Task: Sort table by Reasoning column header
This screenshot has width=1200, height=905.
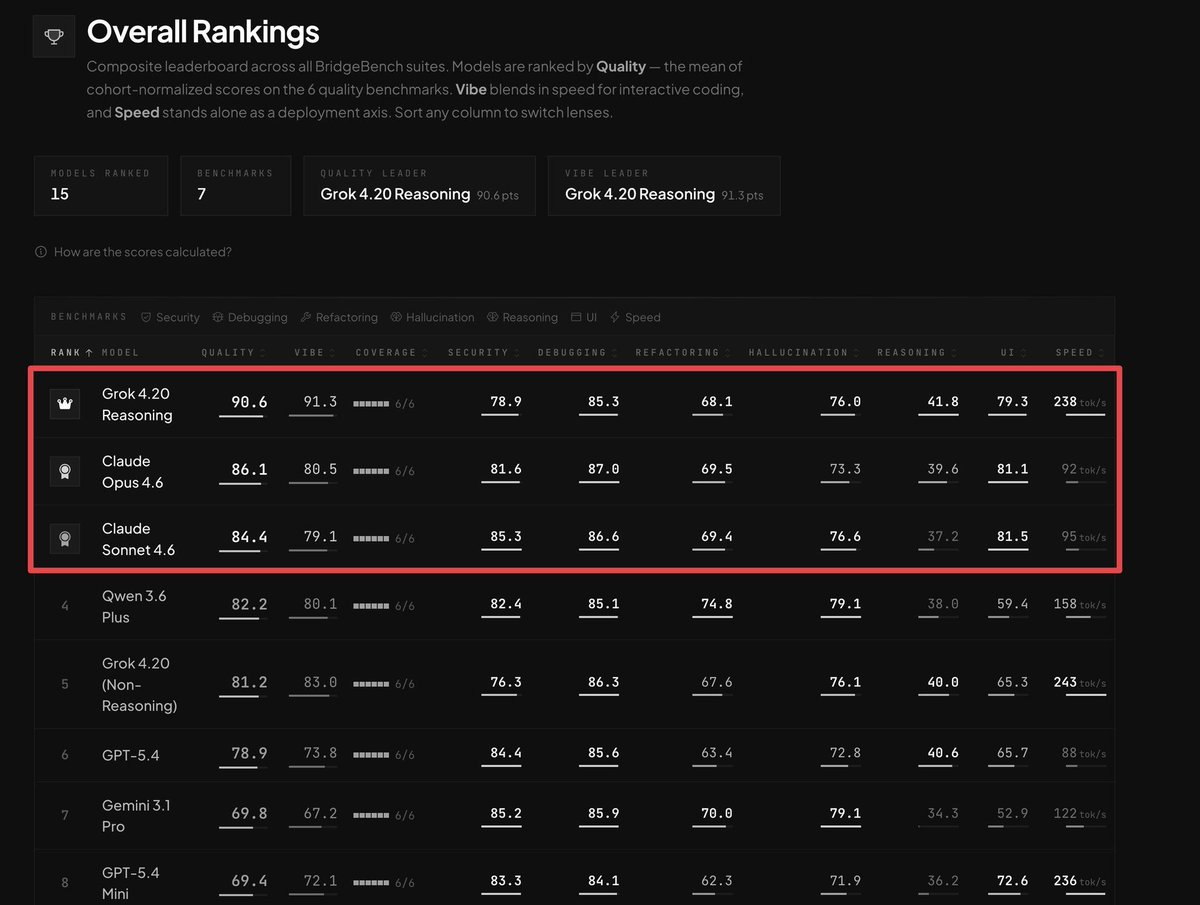Action: [x=916, y=353]
